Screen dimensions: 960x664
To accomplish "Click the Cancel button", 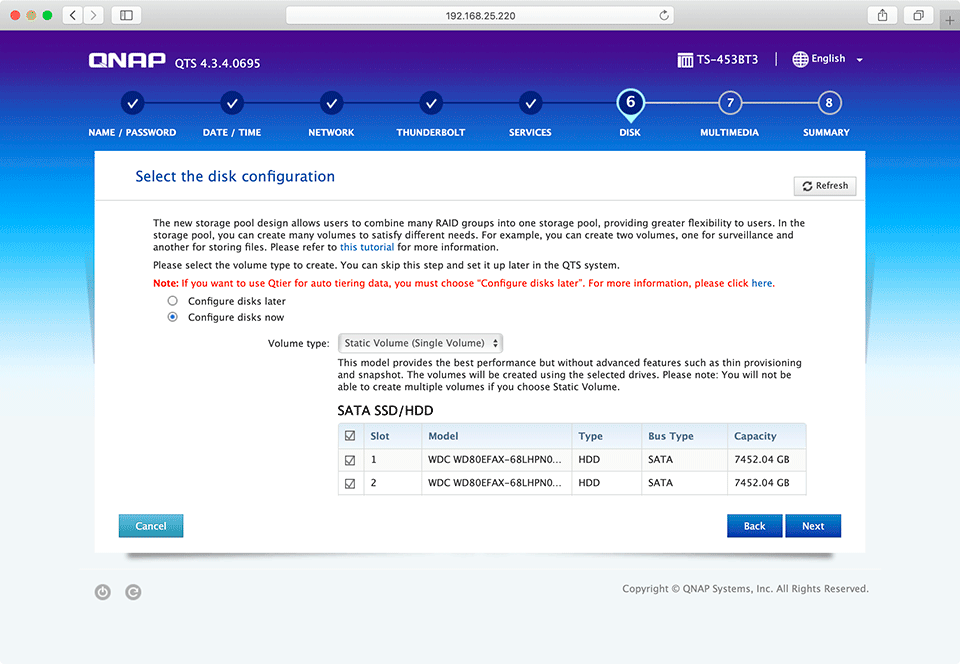I will [x=151, y=526].
